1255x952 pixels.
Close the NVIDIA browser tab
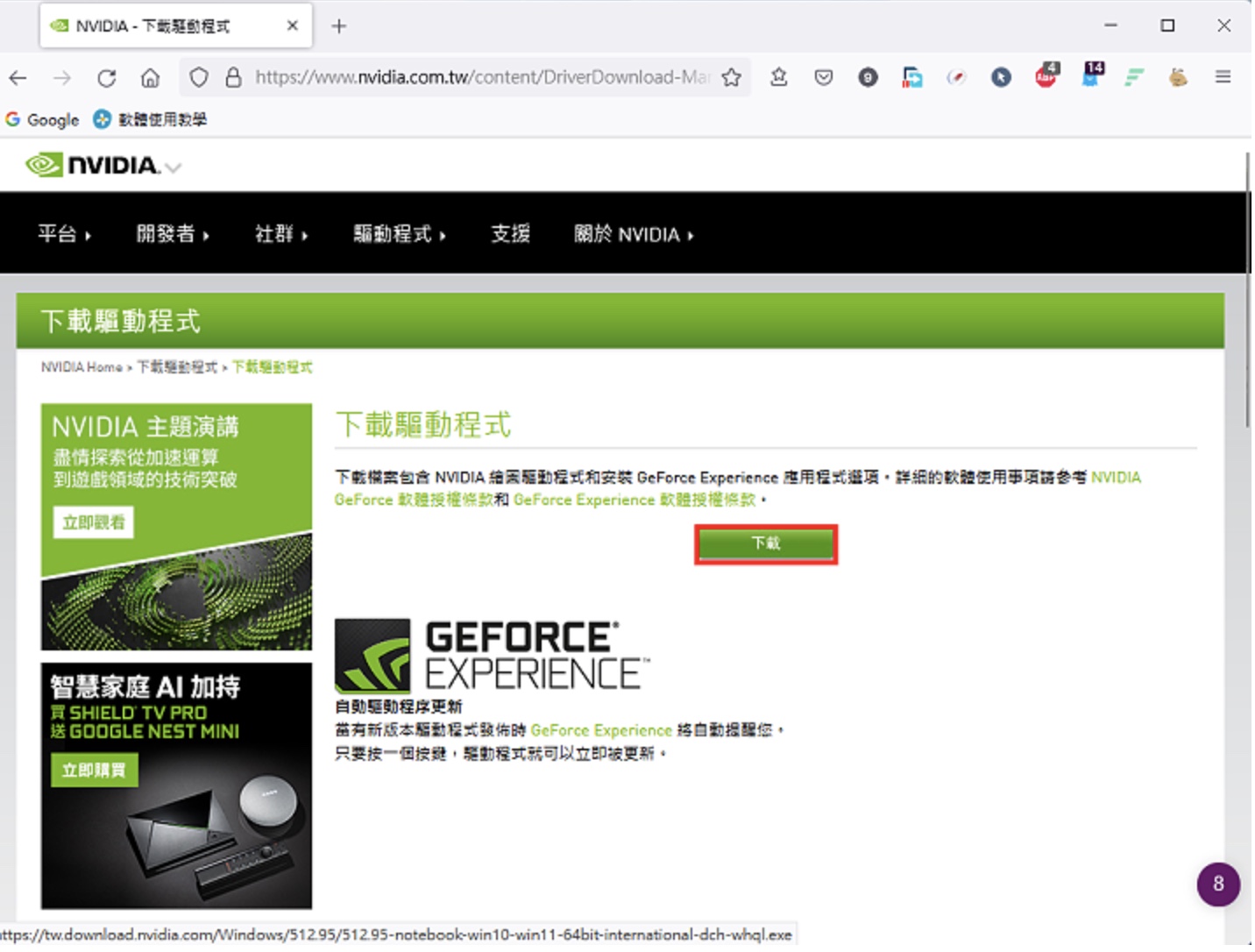[x=293, y=25]
